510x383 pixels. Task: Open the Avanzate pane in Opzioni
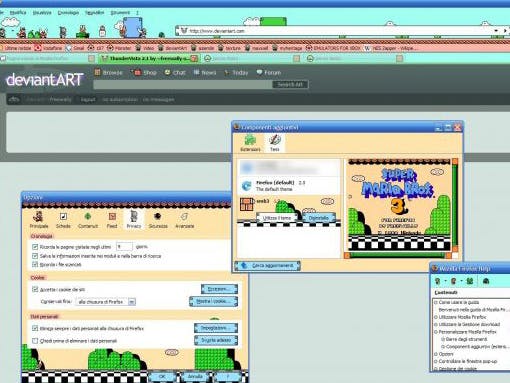pyautogui.click(x=184, y=220)
